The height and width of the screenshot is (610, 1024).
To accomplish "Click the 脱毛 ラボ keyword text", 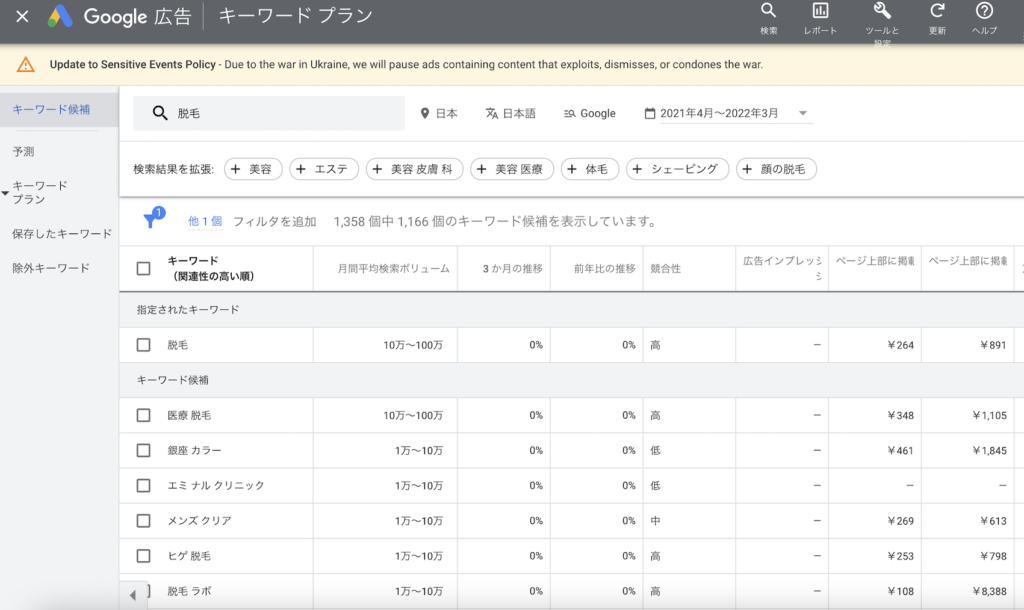I will 189,592.
